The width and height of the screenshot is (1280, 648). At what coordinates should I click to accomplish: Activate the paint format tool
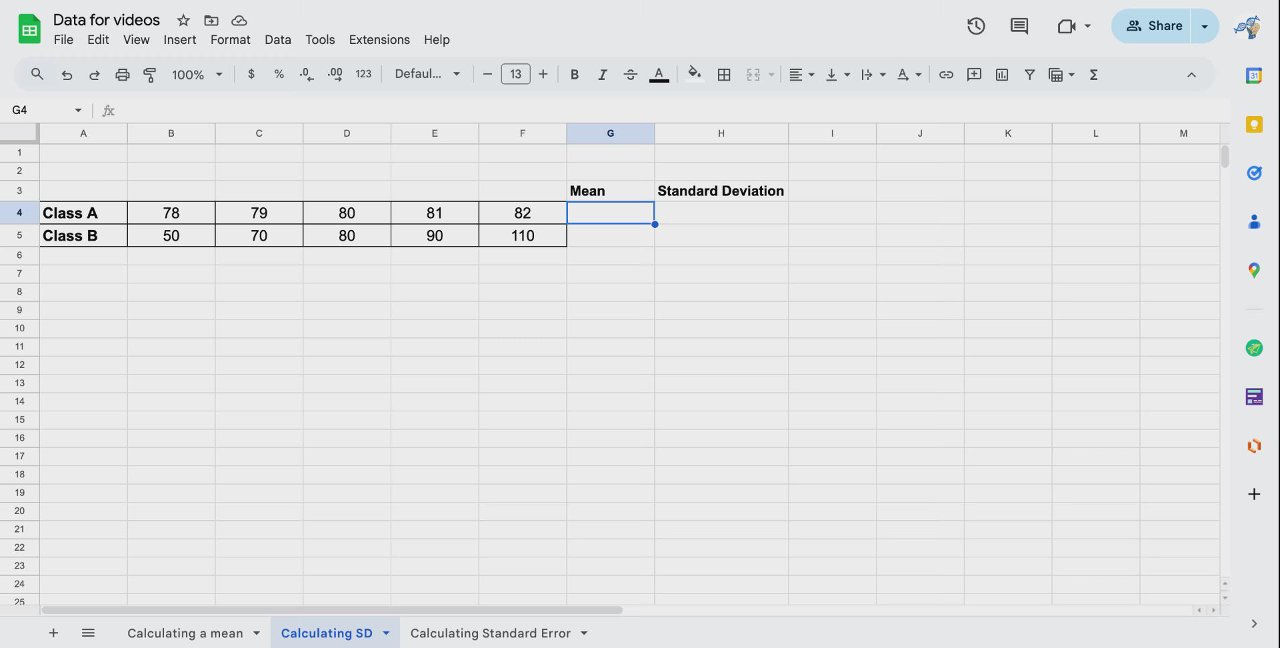click(x=150, y=74)
